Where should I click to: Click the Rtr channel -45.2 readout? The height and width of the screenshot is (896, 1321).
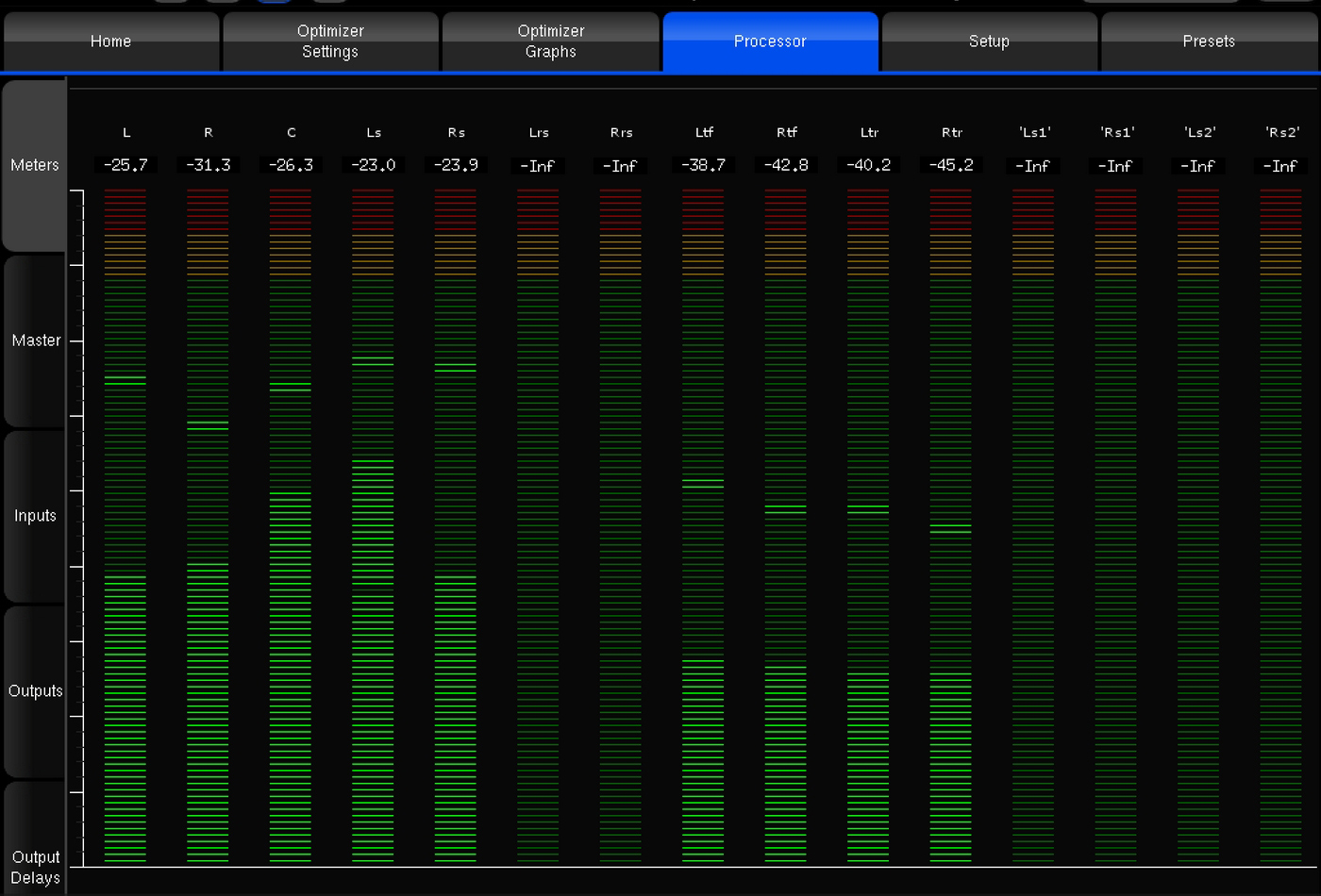[951, 165]
